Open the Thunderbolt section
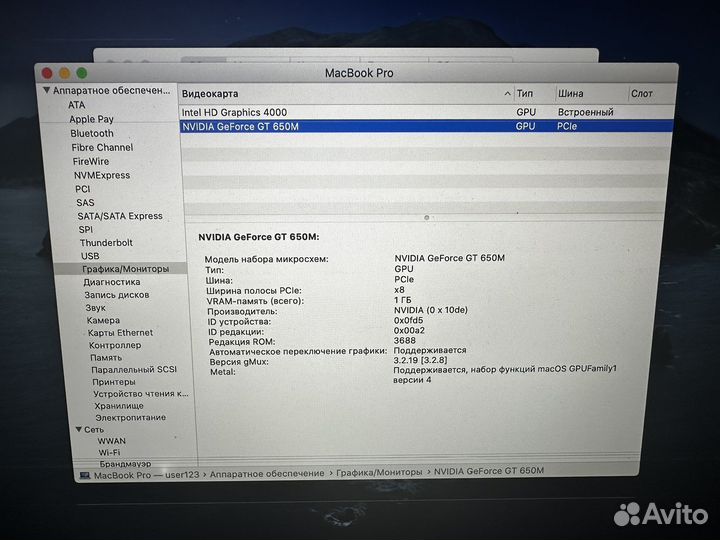 pos(106,242)
